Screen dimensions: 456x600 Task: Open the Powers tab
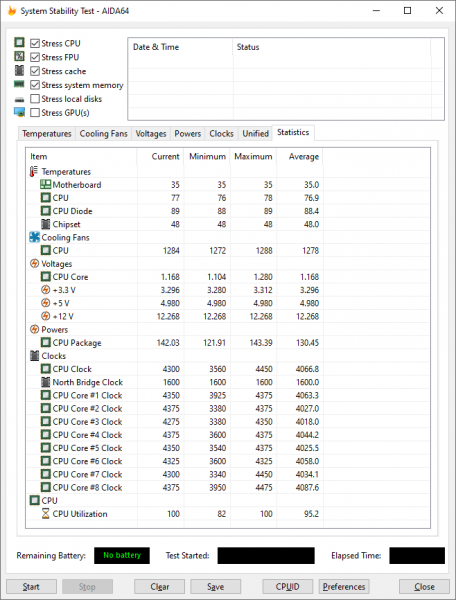(187, 134)
